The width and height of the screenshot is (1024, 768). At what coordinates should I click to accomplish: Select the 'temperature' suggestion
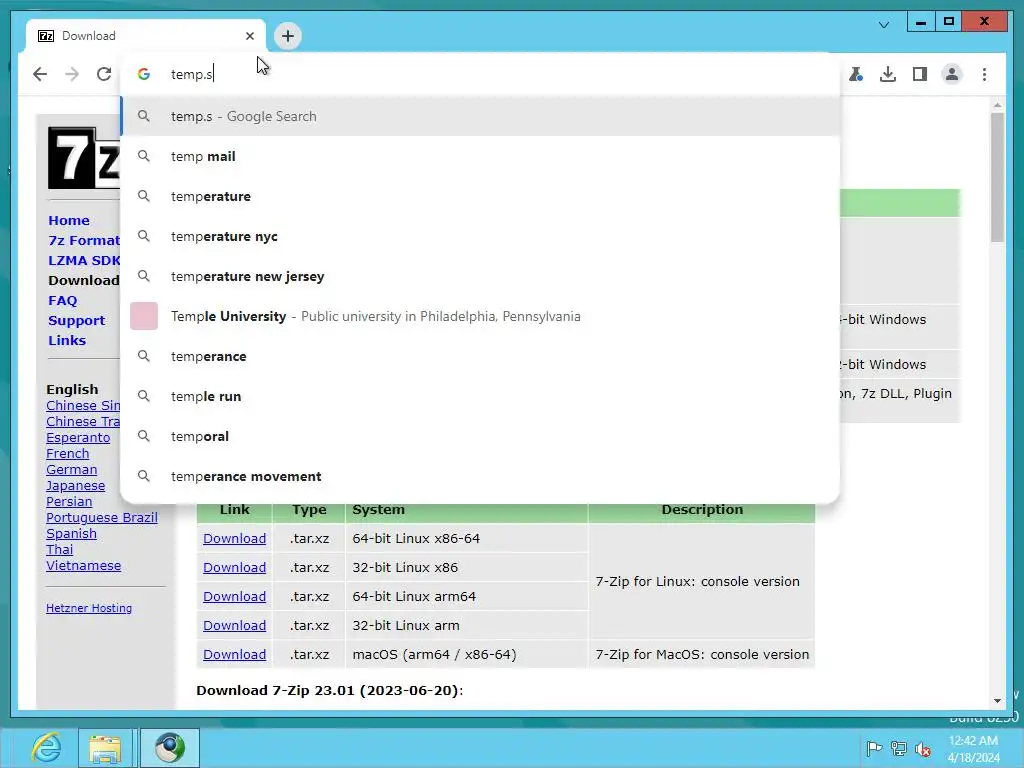click(x=480, y=197)
